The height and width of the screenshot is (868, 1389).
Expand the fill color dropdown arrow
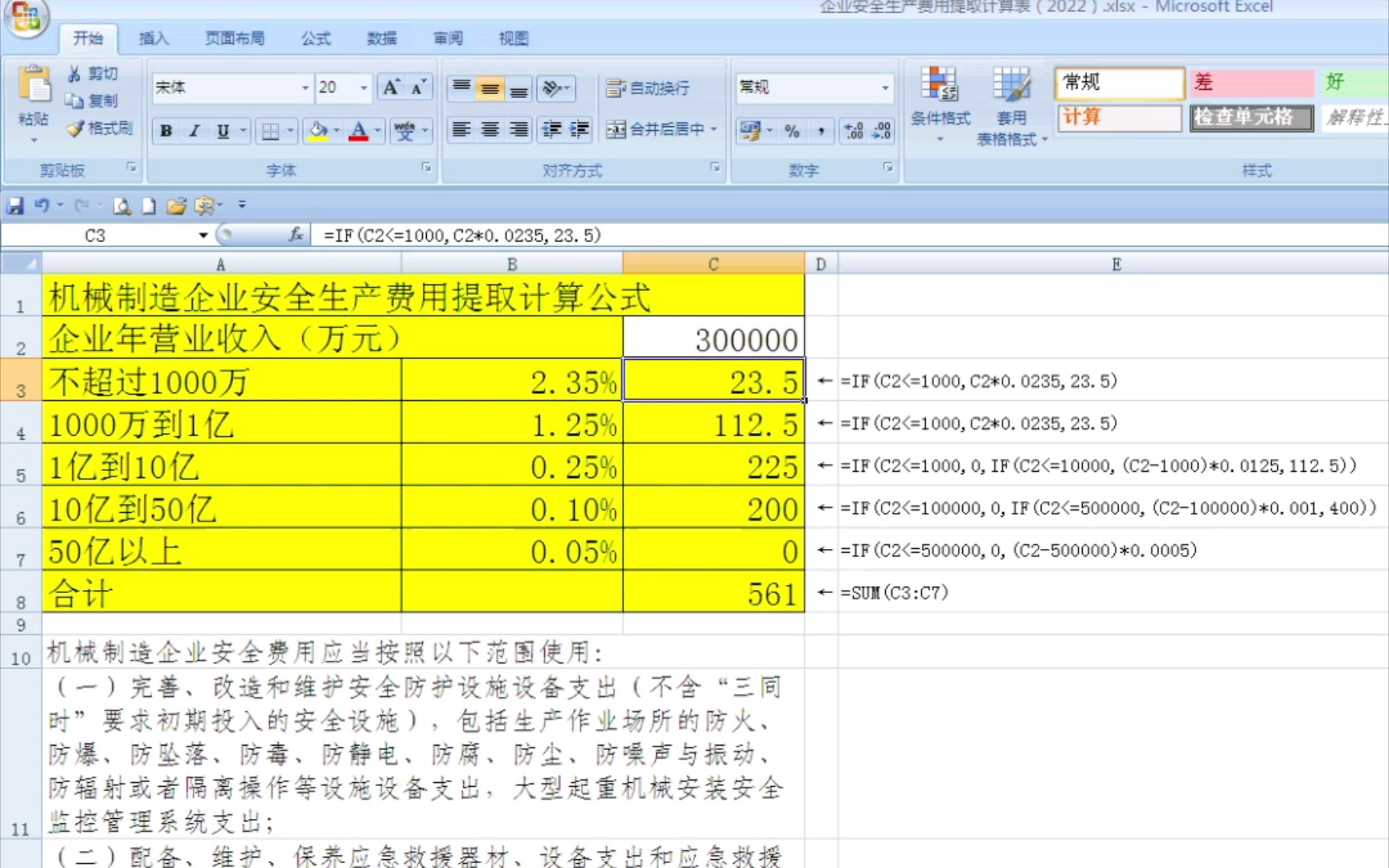point(336,130)
